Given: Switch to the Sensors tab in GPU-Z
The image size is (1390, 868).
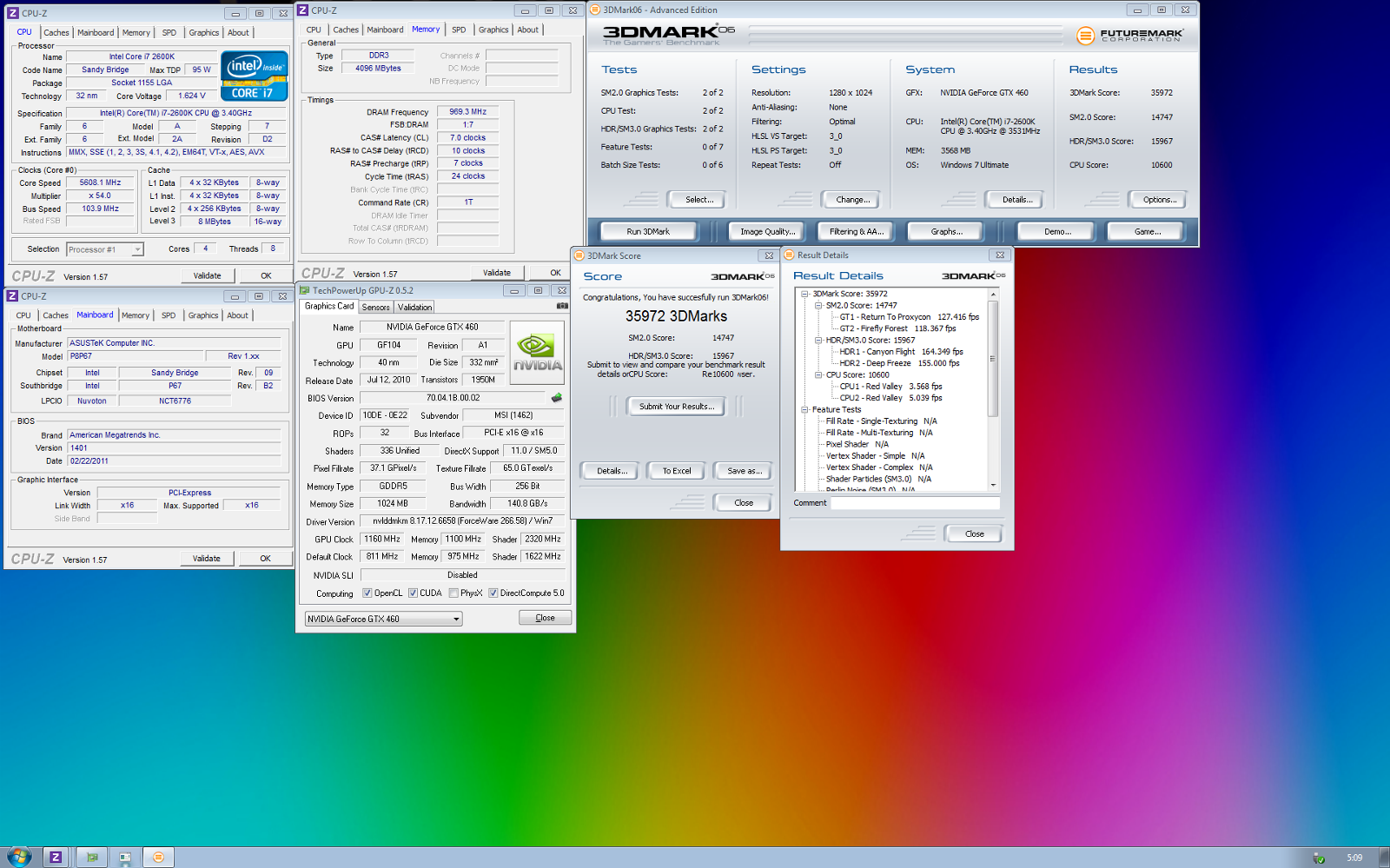Looking at the screenshot, I should [x=376, y=308].
